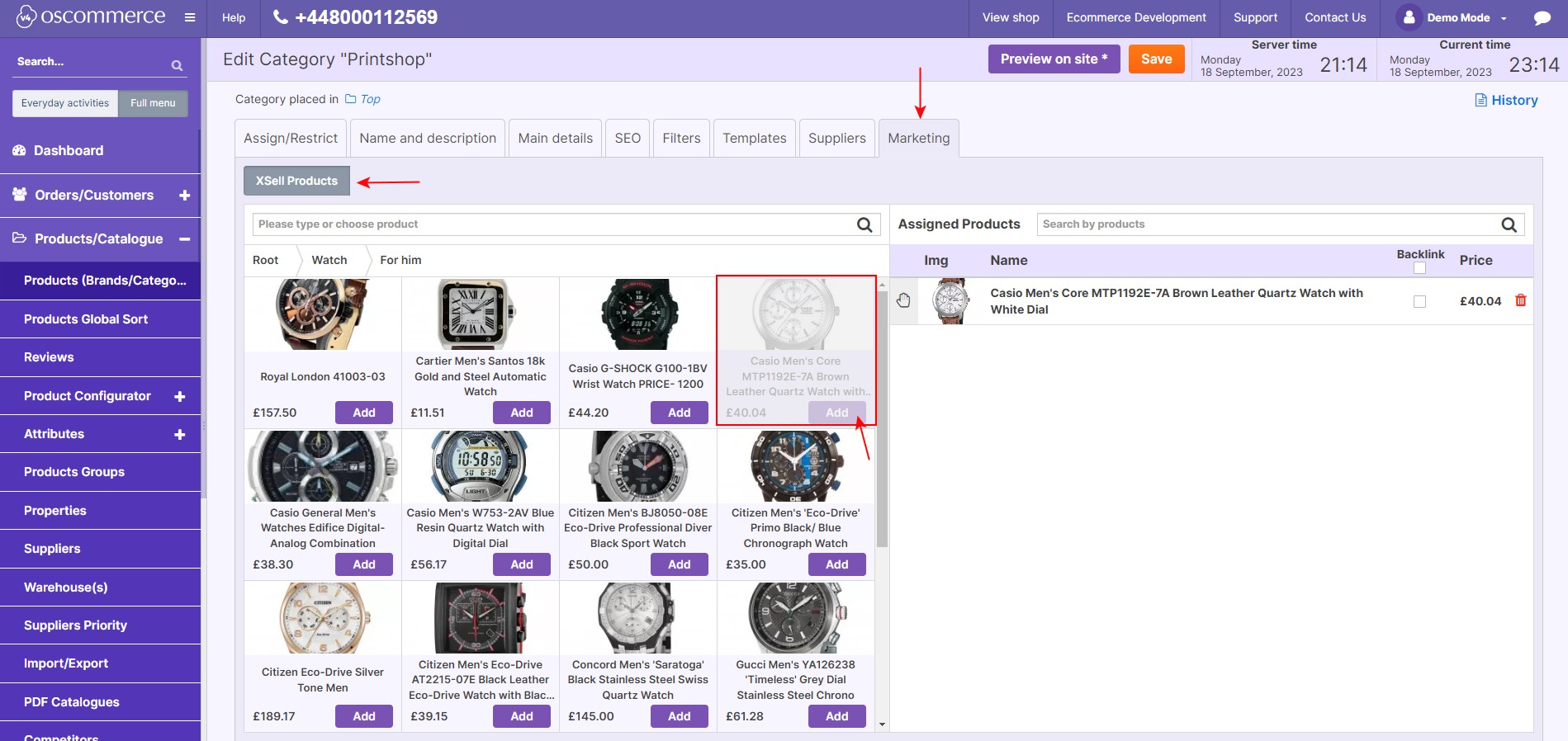Check Backlink for the Casio MTP1192E-7A row
The height and width of the screenshot is (741, 1568).
point(1419,301)
